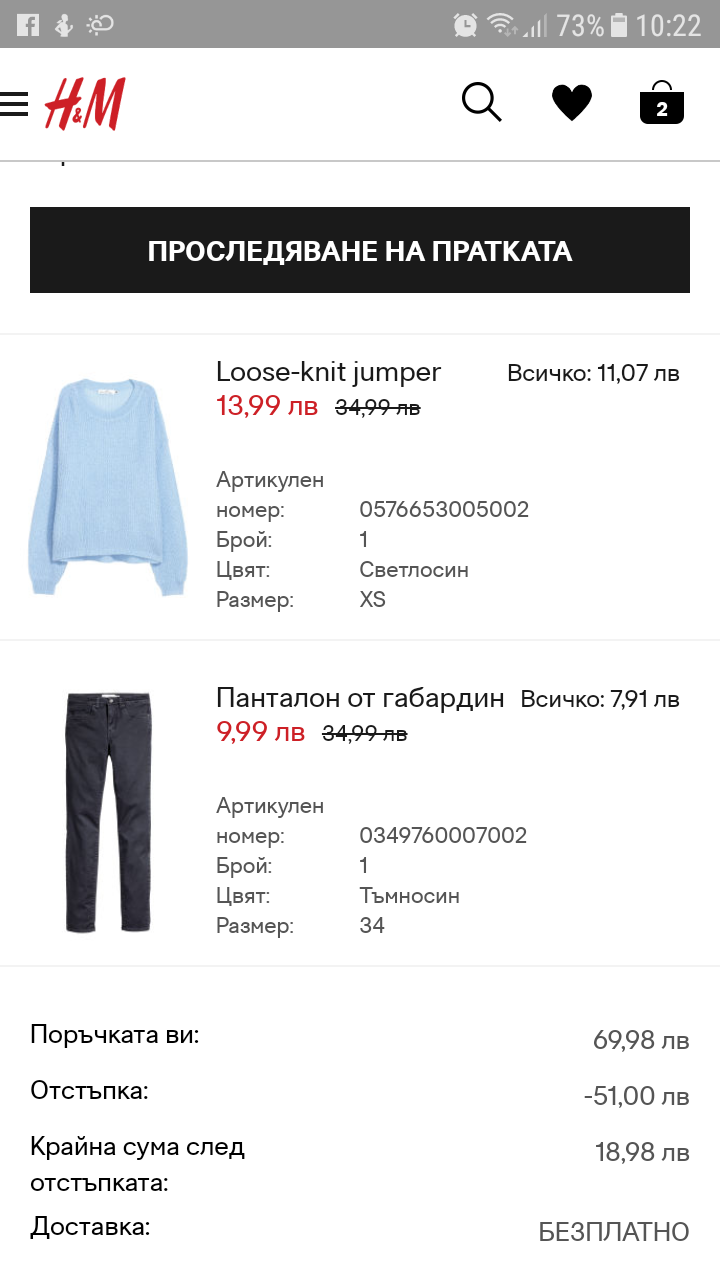Tap the light blue jumper thumbnail
The width and height of the screenshot is (720, 1280).
108,486
